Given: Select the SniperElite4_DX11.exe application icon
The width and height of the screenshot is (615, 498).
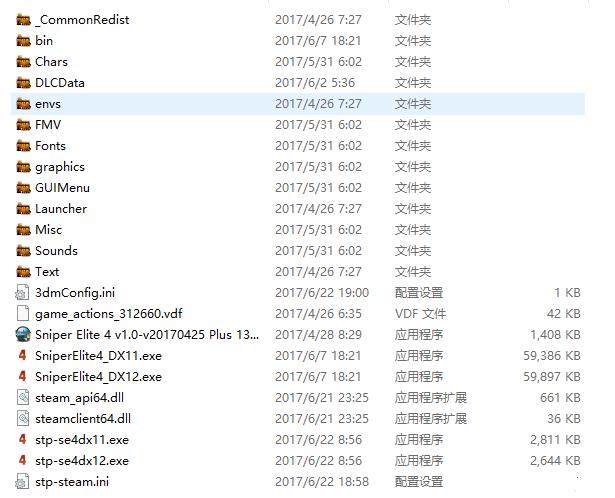Looking at the screenshot, I should point(23,355).
